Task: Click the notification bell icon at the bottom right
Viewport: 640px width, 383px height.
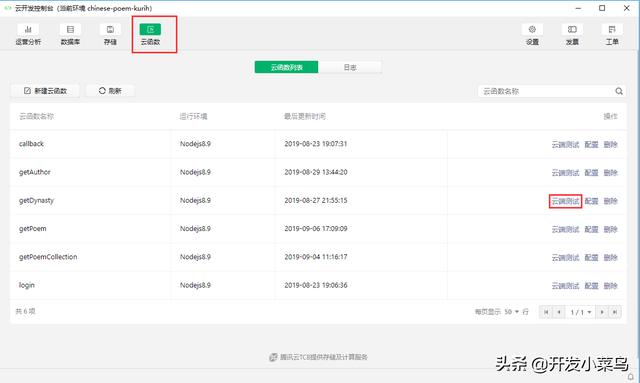Action: pyautogui.click(x=631, y=376)
